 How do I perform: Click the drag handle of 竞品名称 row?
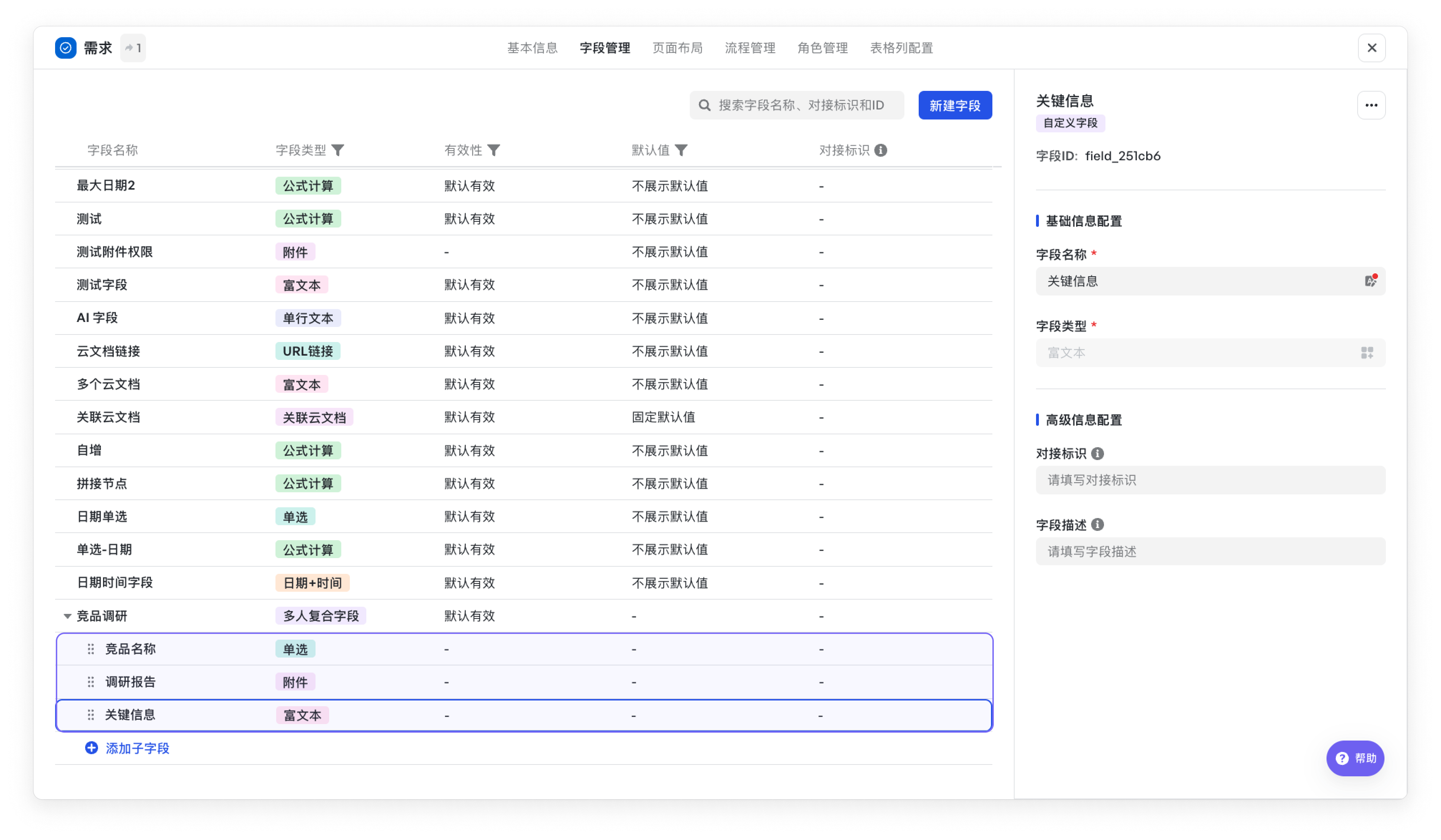point(91,649)
